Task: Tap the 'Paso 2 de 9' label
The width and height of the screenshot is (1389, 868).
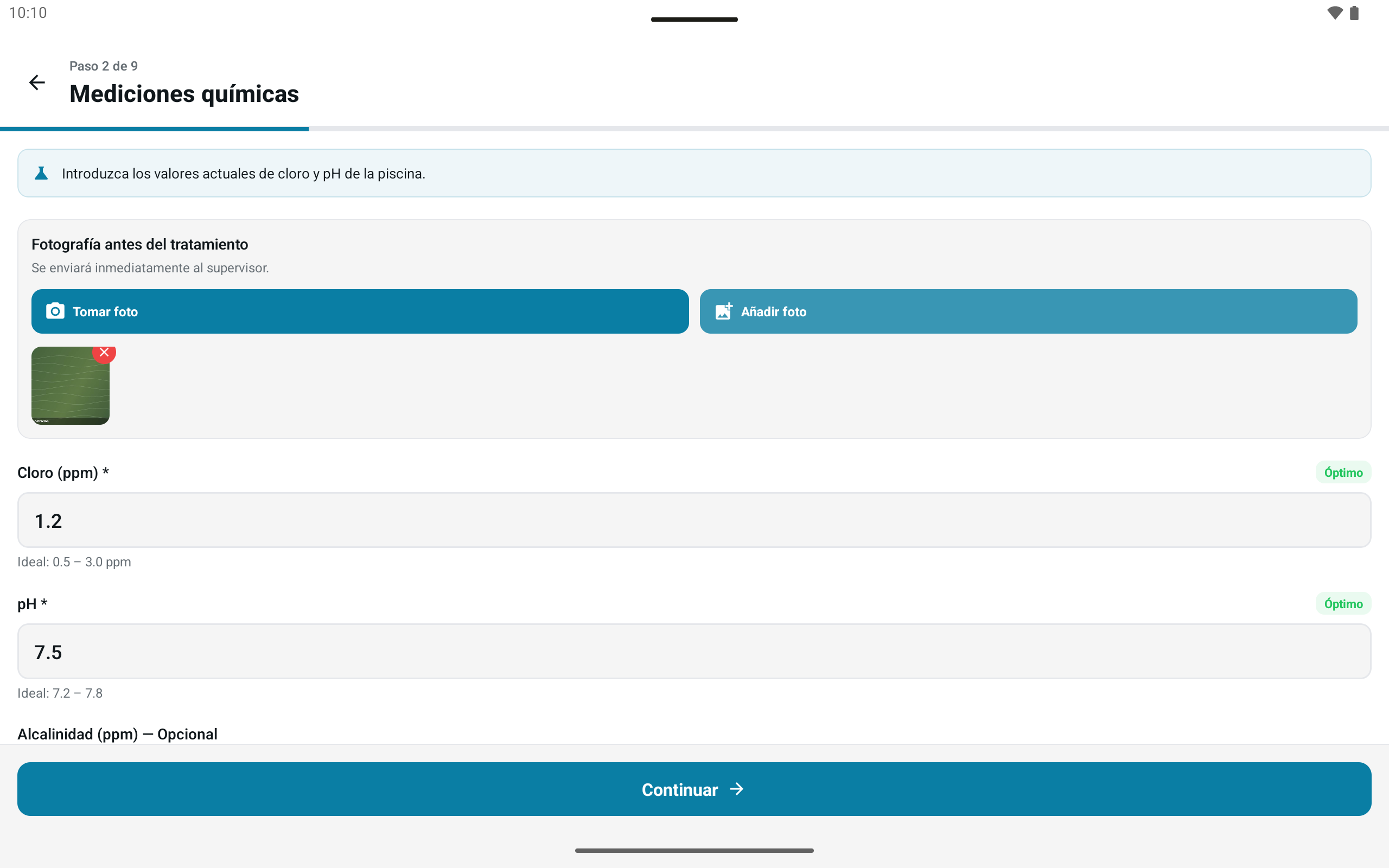Action: click(103, 66)
